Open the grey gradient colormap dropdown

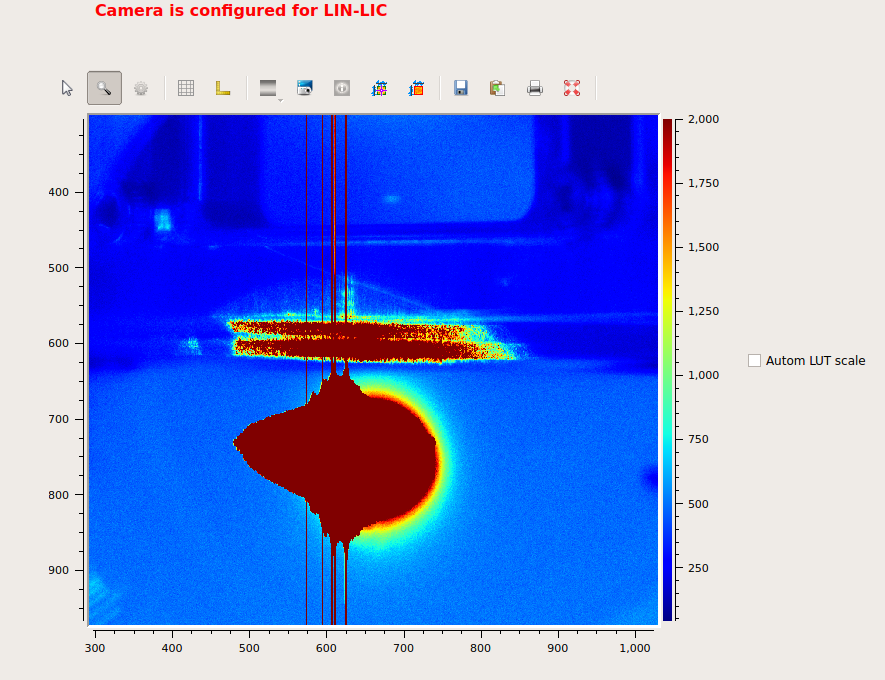click(x=269, y=88)
